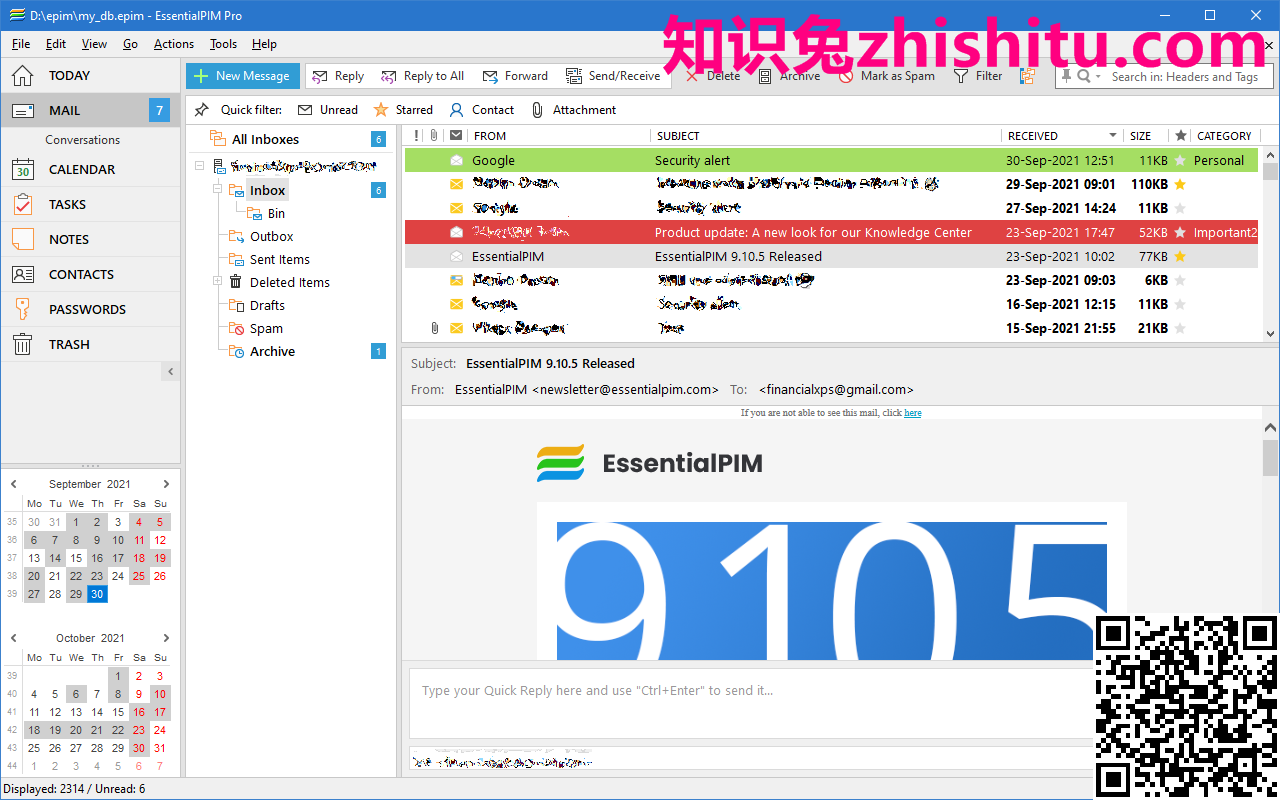Toggle read status on EssentialPIM message

coord(456,256)
